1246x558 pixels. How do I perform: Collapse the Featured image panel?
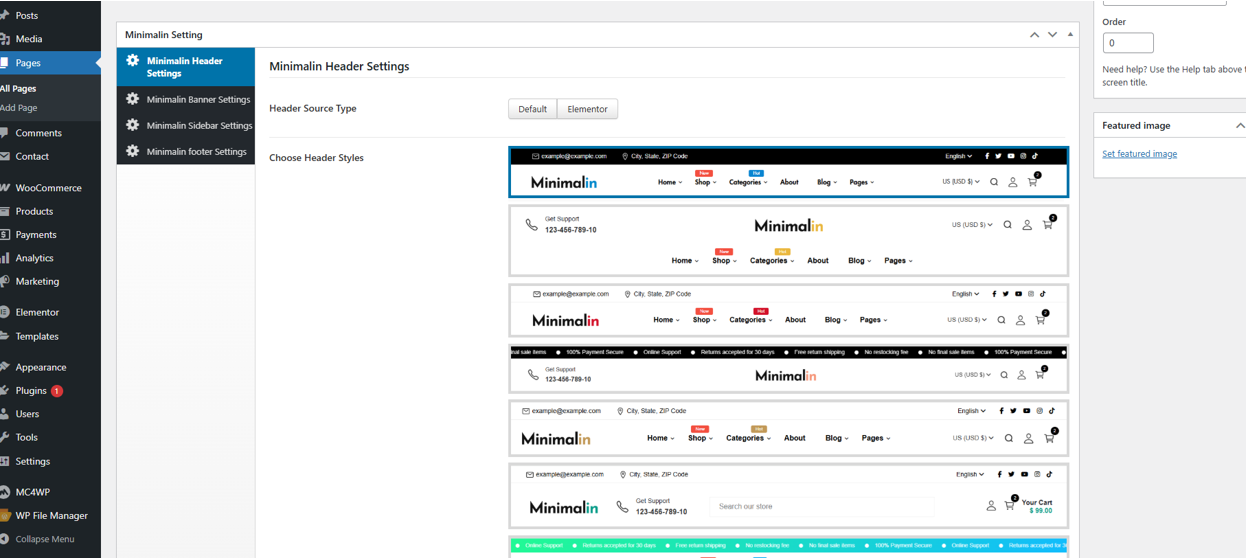[1240, 126]
